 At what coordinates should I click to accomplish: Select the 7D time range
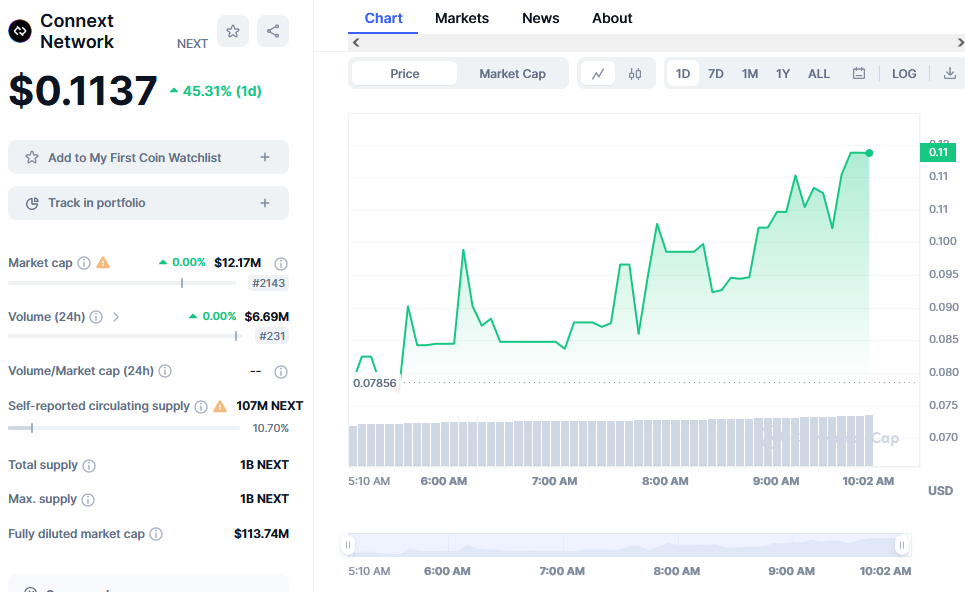(x=716, y=74)
